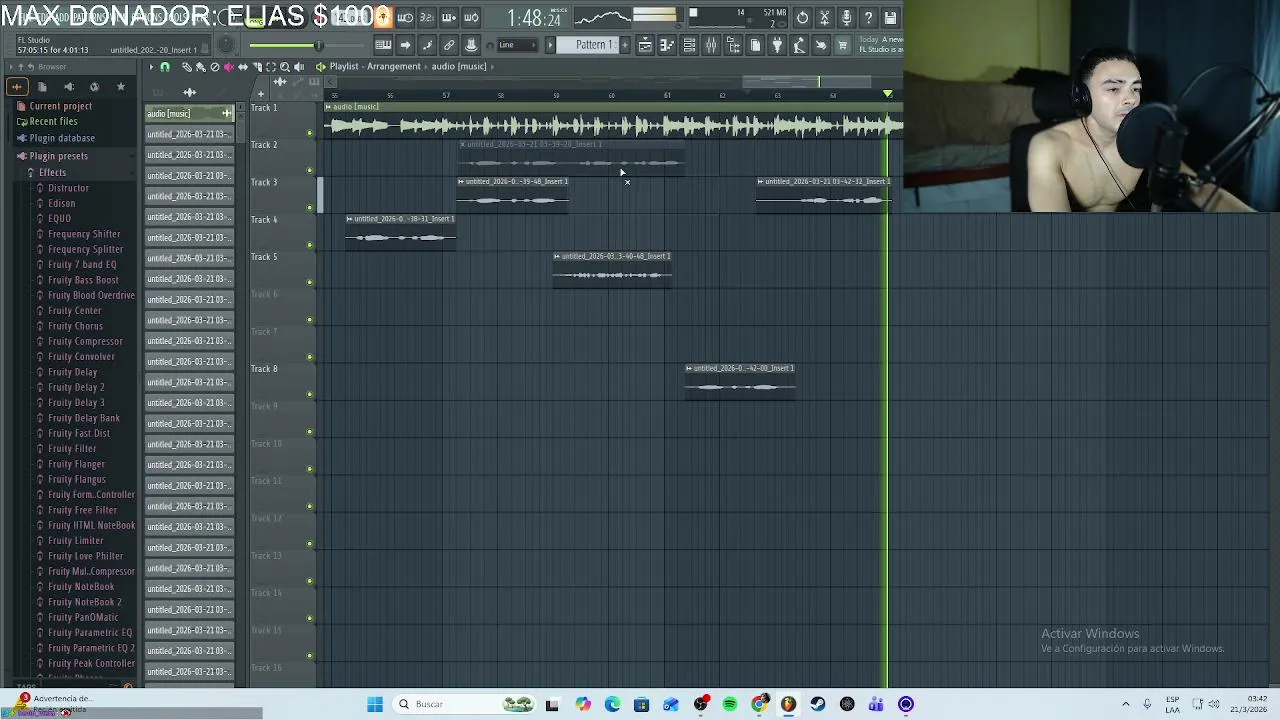
Task: Adjust main volume knob
Action: click(227, 45)
